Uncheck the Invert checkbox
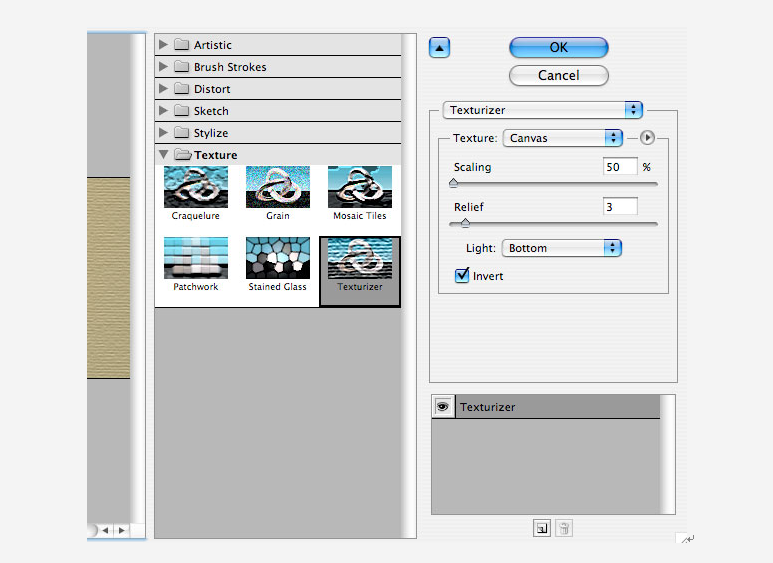Screen dimensions: 773x563 point(462,275)
